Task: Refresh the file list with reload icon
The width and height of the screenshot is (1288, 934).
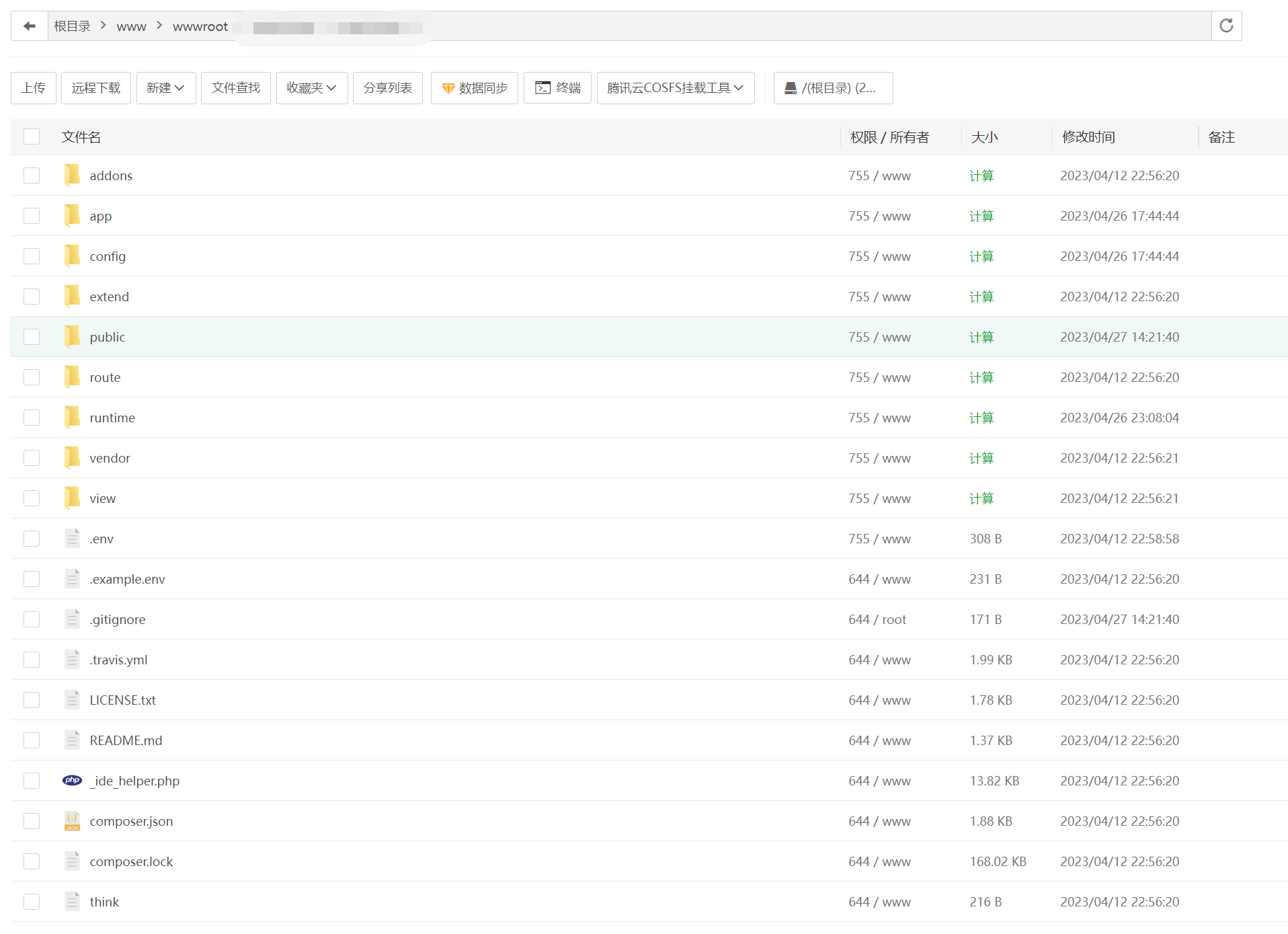Action: pos(1226,26)
